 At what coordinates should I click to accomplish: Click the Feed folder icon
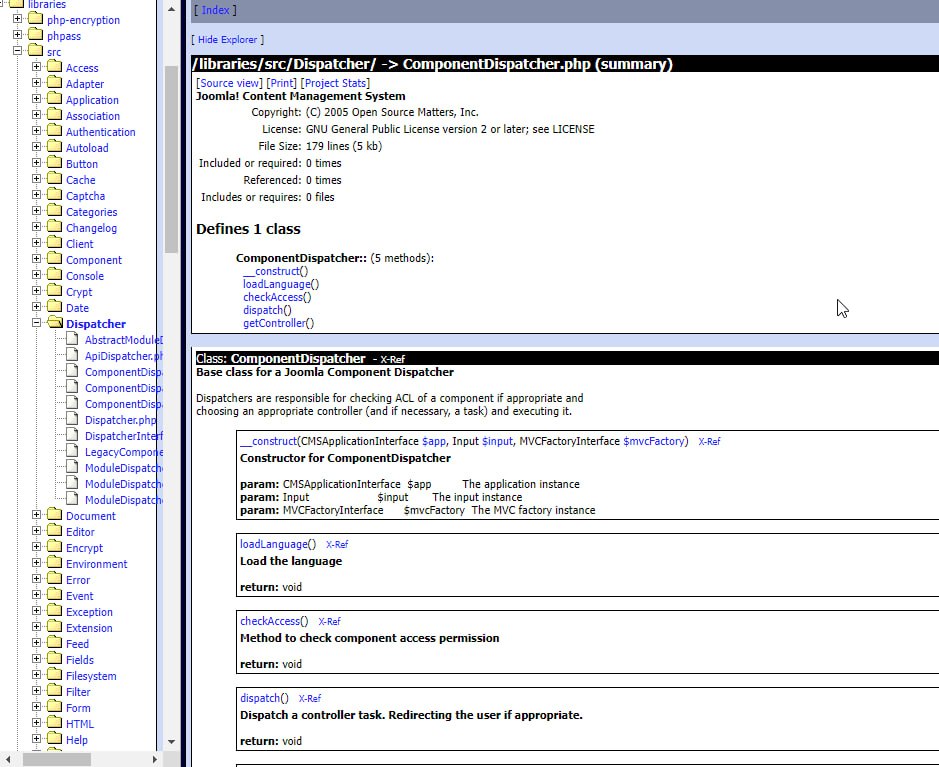click(54, 643)
